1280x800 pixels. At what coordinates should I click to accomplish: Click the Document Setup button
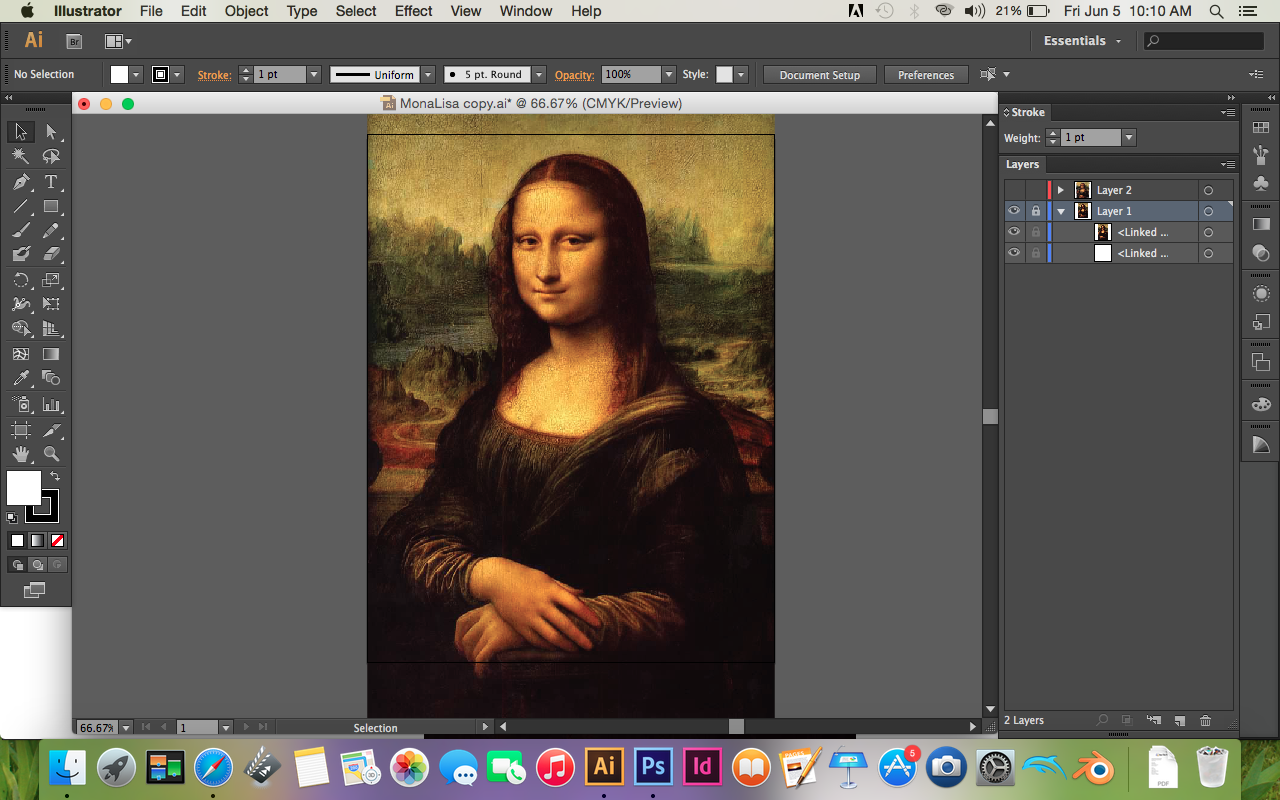tap(820, 75)
